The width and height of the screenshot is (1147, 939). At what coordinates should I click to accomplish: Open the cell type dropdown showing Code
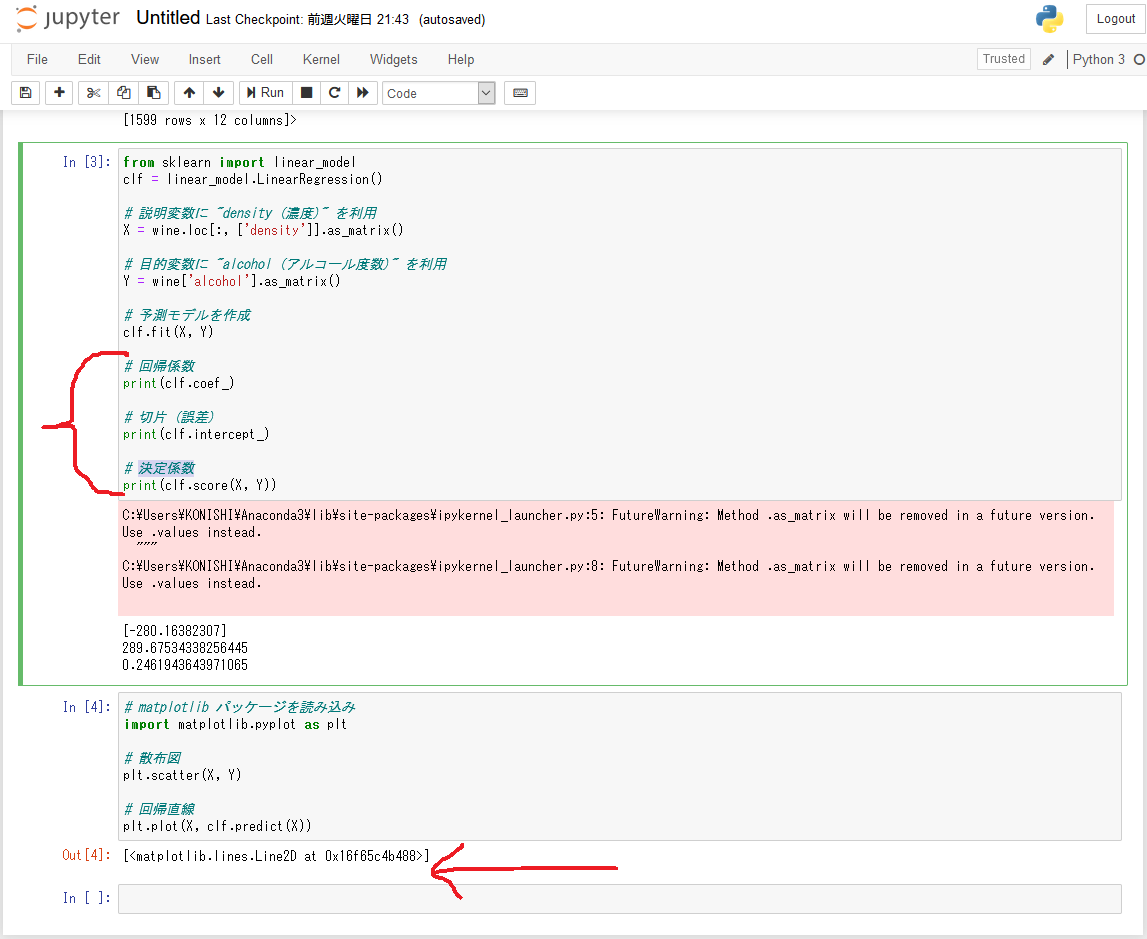tap(439, 93)
